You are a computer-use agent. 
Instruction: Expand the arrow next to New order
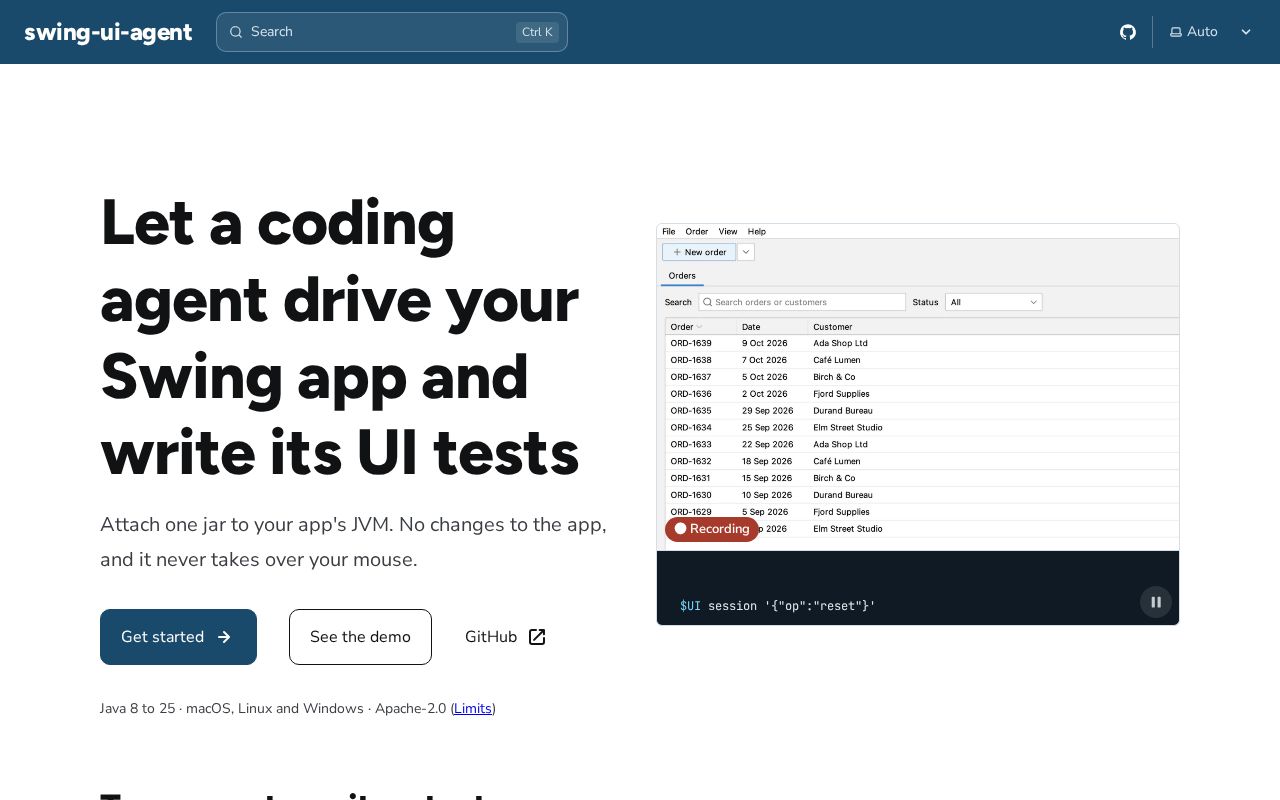pos(746,252)
